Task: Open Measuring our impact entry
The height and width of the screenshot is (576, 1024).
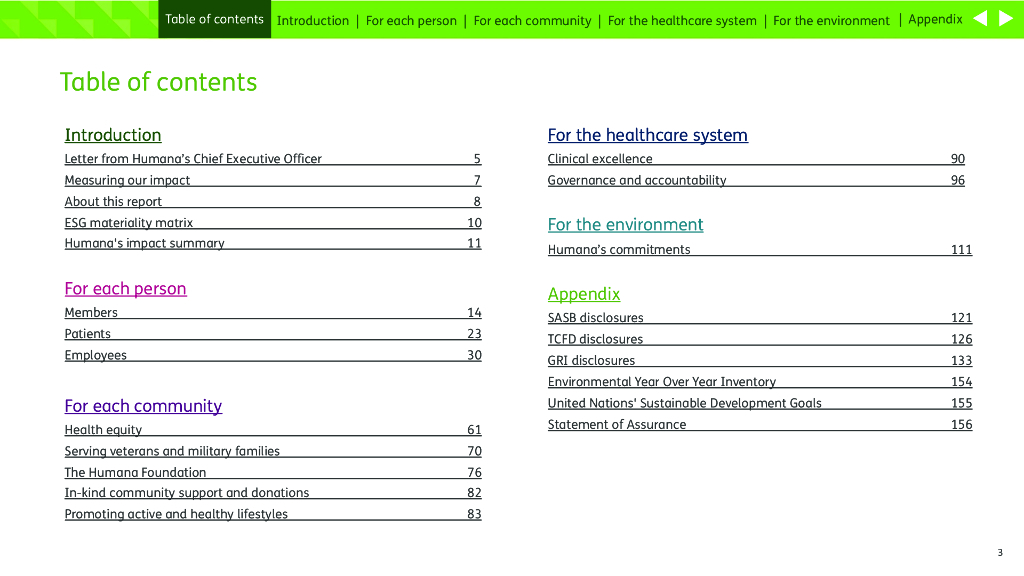Action: point(273,180)
